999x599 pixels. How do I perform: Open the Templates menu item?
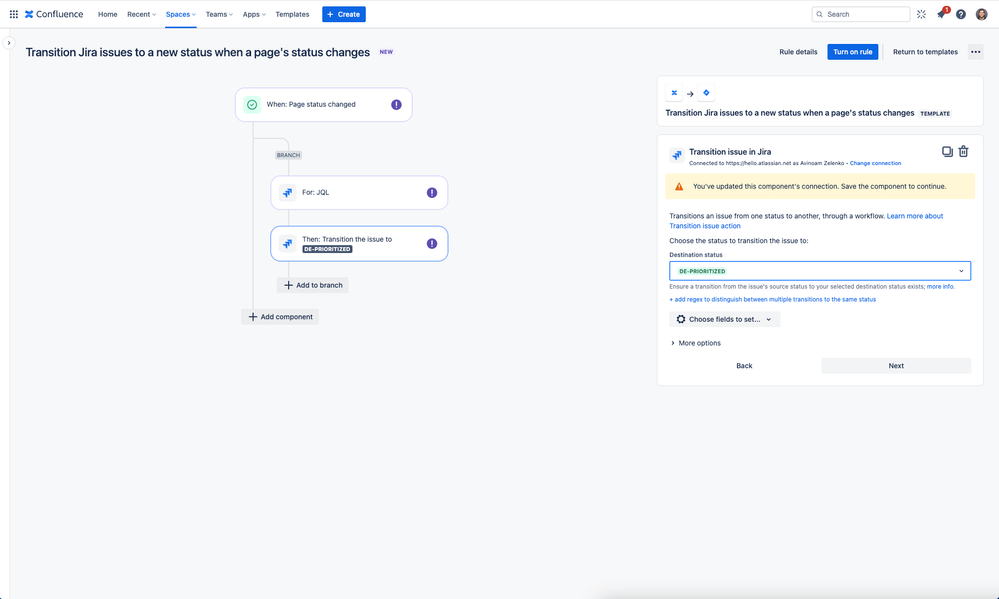[292, 14]
